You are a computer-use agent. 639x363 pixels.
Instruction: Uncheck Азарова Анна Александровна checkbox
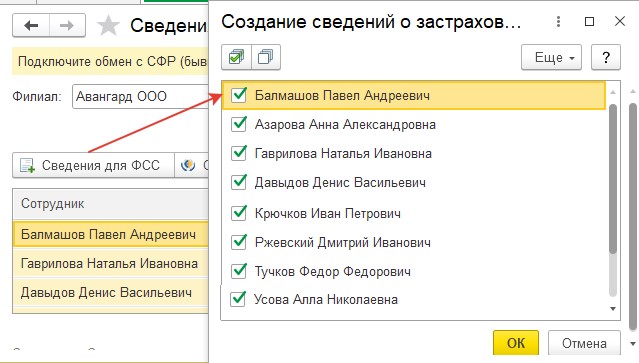(238, 124)
